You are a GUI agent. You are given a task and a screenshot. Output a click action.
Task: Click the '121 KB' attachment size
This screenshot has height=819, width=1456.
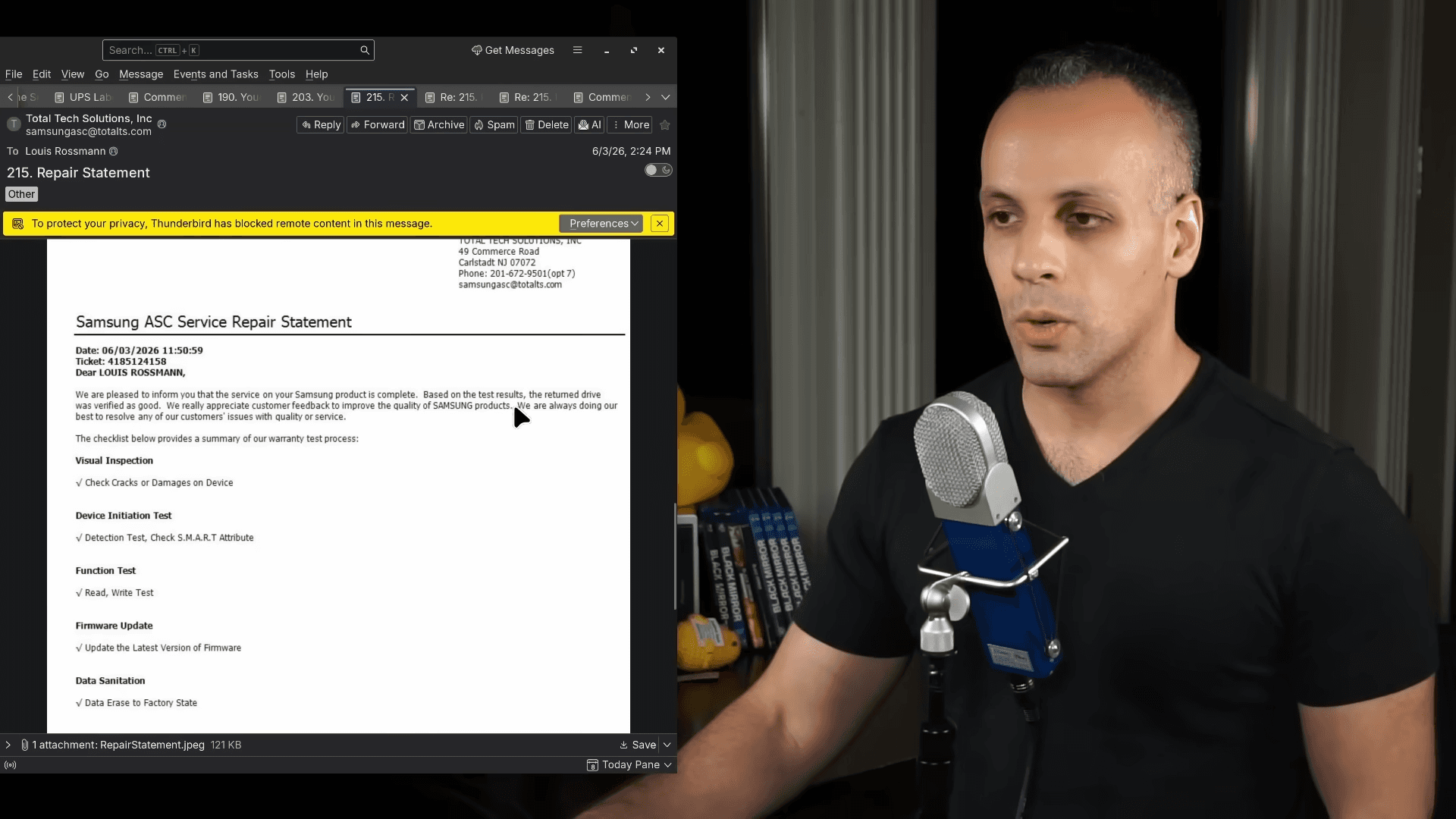226,745
